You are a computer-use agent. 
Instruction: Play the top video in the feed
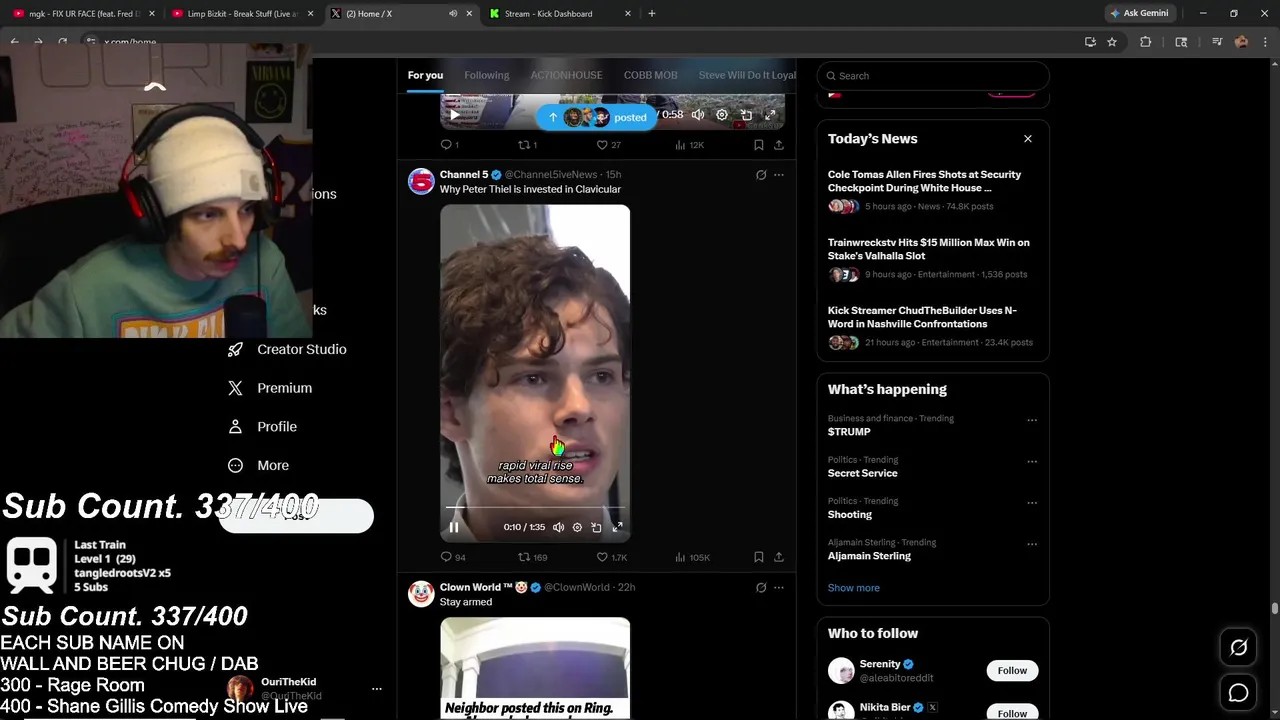(x=454, y=115)
